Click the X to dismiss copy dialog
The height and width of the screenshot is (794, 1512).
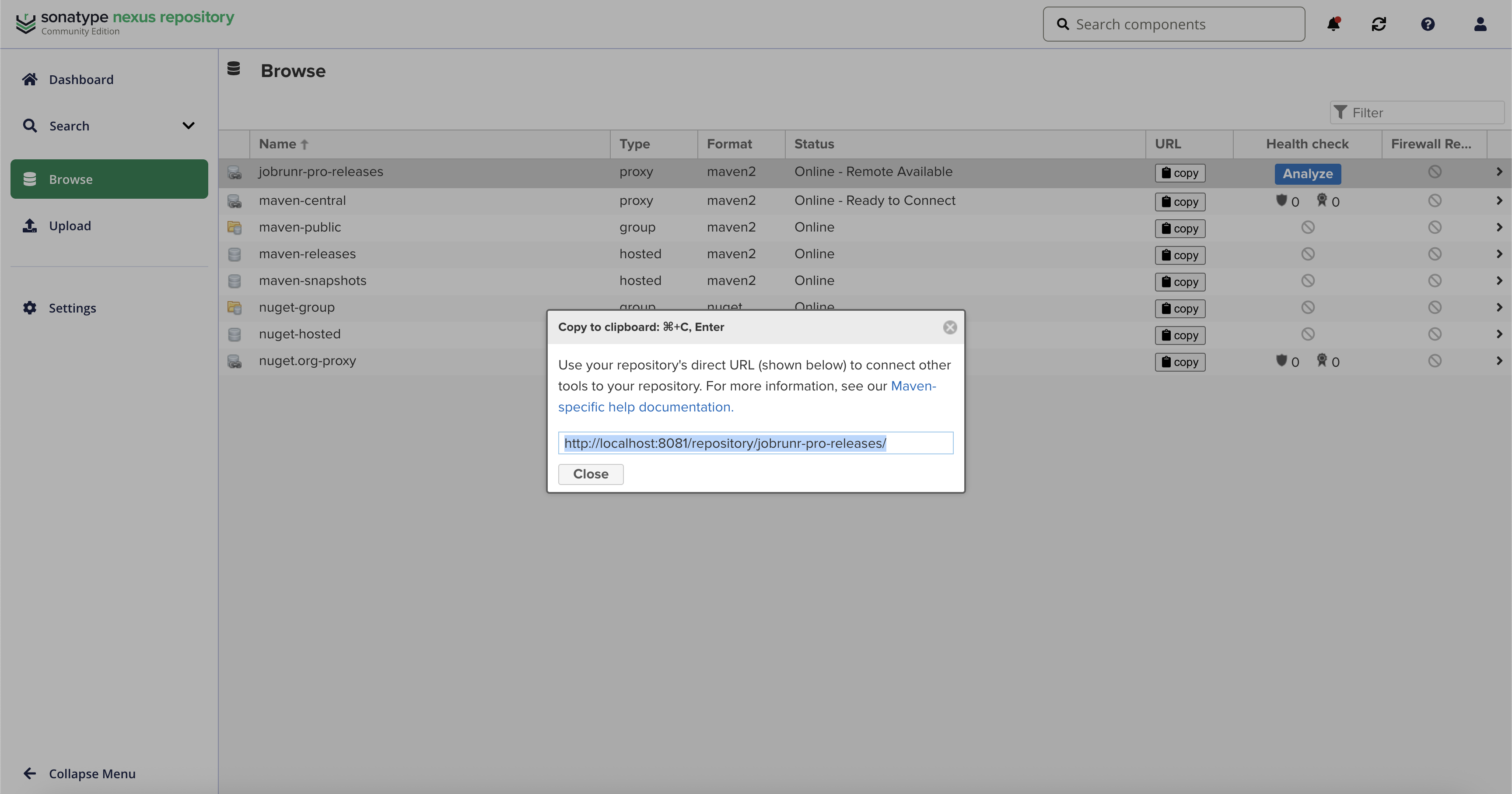pyautogui.click(x=950, y=327)
